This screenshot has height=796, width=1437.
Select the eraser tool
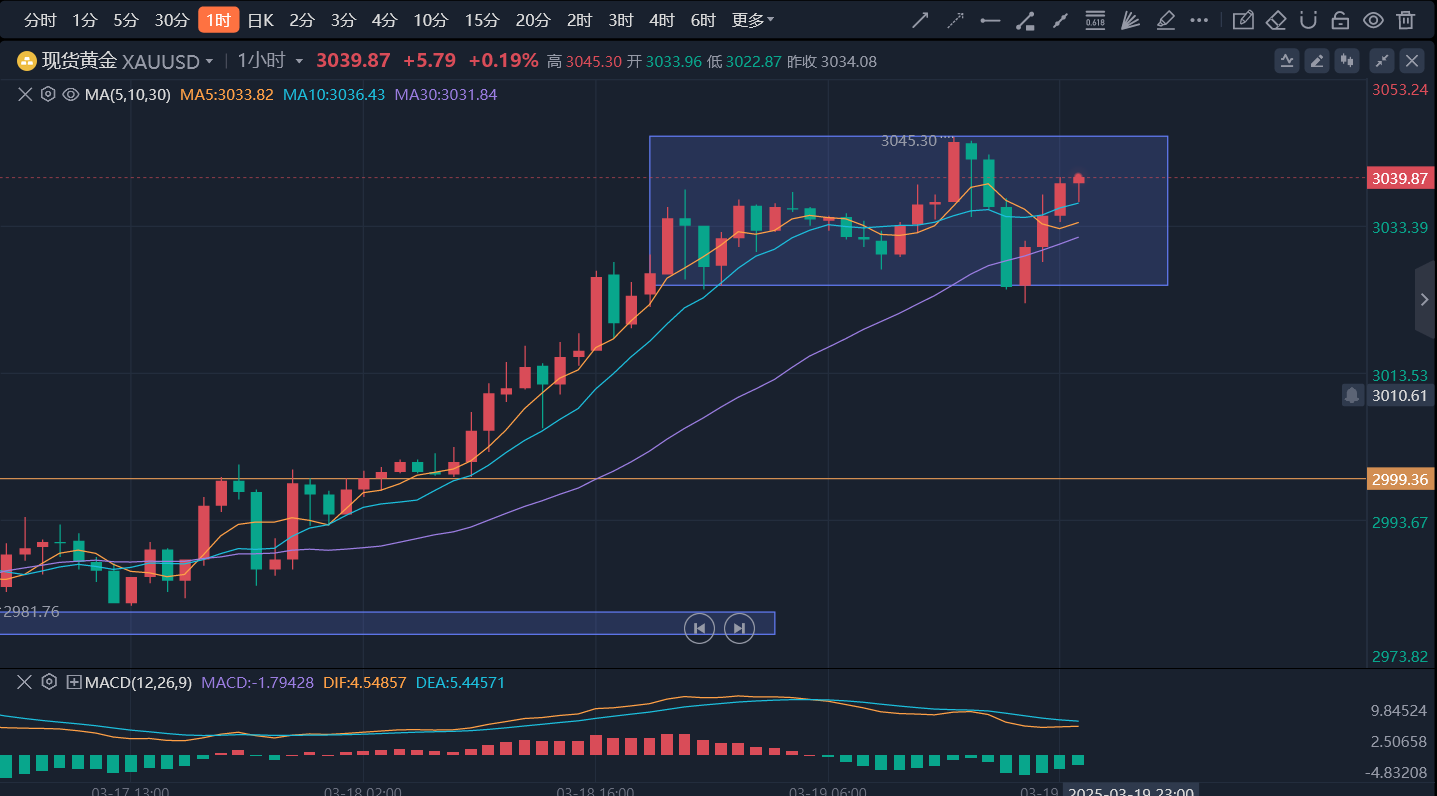coord(1275,20)
